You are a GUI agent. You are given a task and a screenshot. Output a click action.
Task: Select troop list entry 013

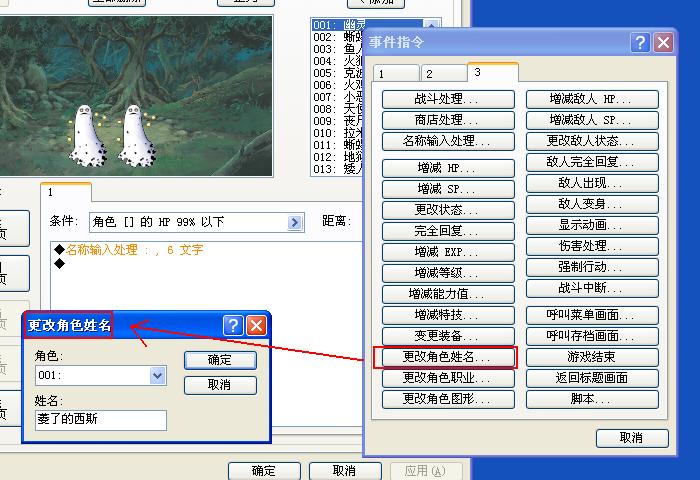(338, 169)
